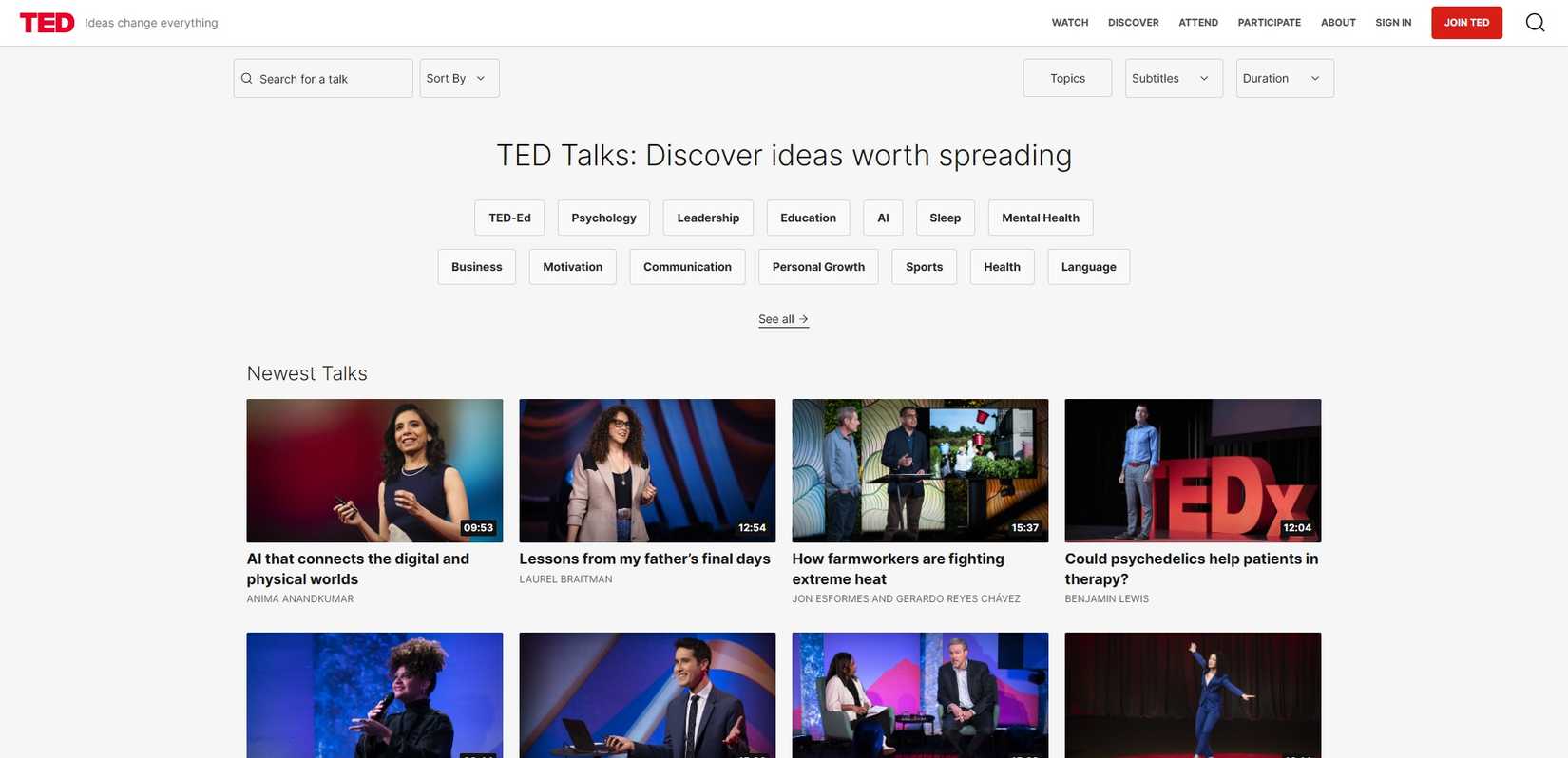Click the TED logo
Viewport: 1568px width, 758px height.
47,23
